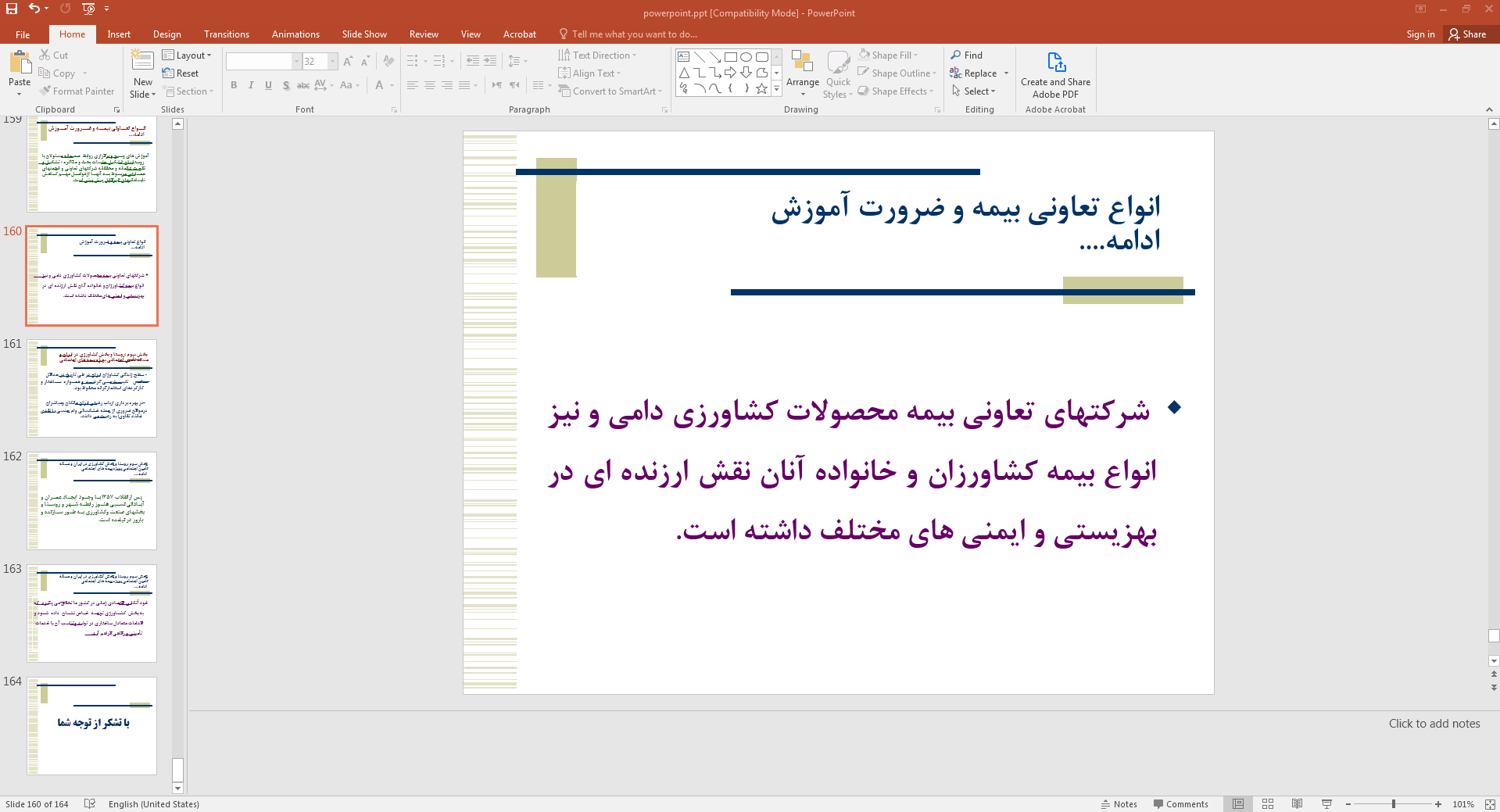Toggle Justify alignment
This screenshot has height=812, width=1500.
464,85
